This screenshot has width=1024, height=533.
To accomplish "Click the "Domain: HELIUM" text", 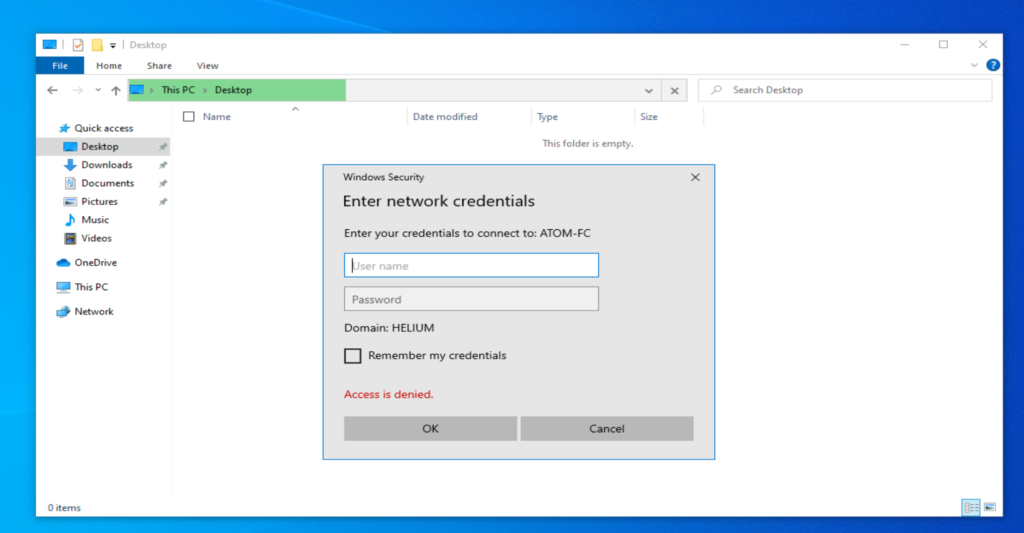I will (x=389, y=328).
